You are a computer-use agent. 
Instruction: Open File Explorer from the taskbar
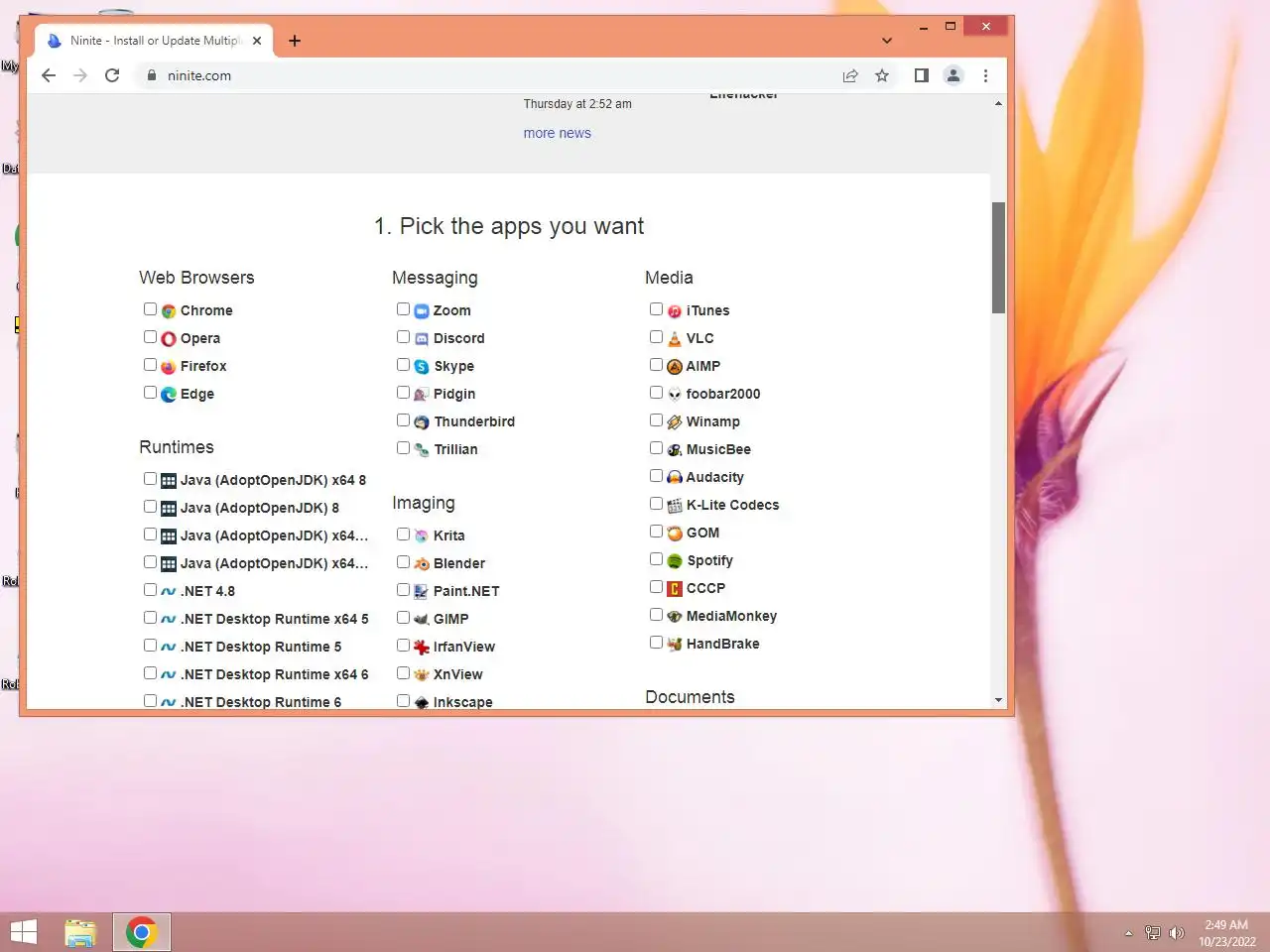80,932
